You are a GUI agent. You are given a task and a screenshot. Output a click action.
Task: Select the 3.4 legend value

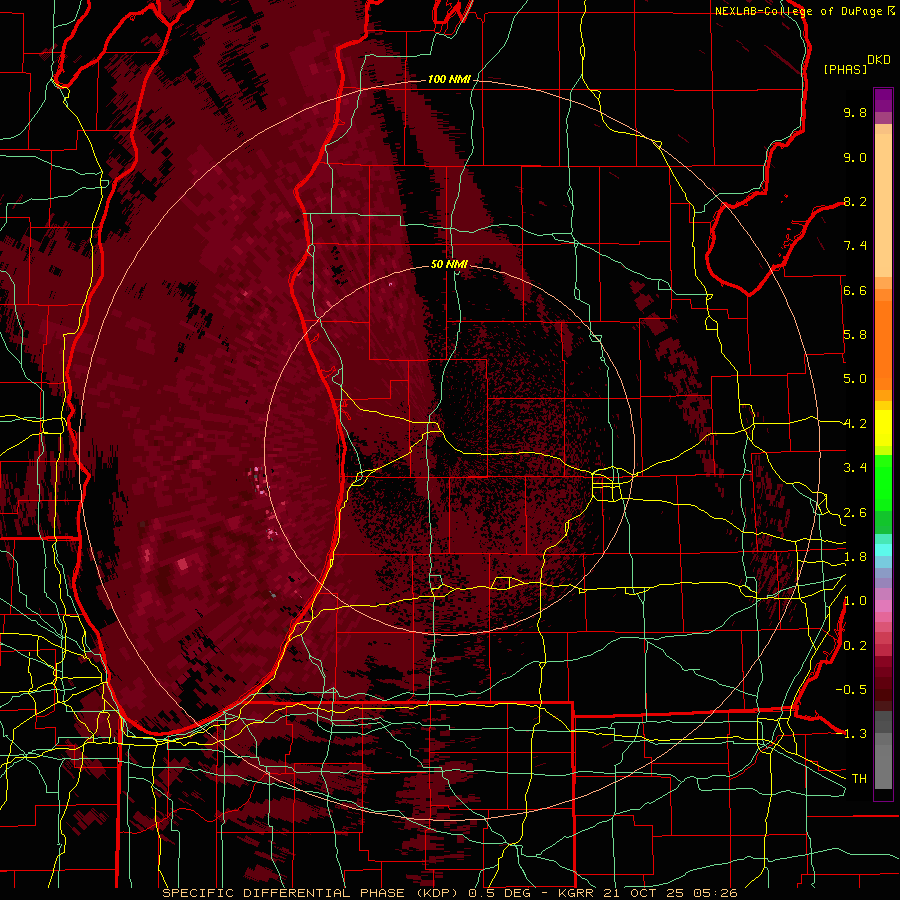pos(855,468)
